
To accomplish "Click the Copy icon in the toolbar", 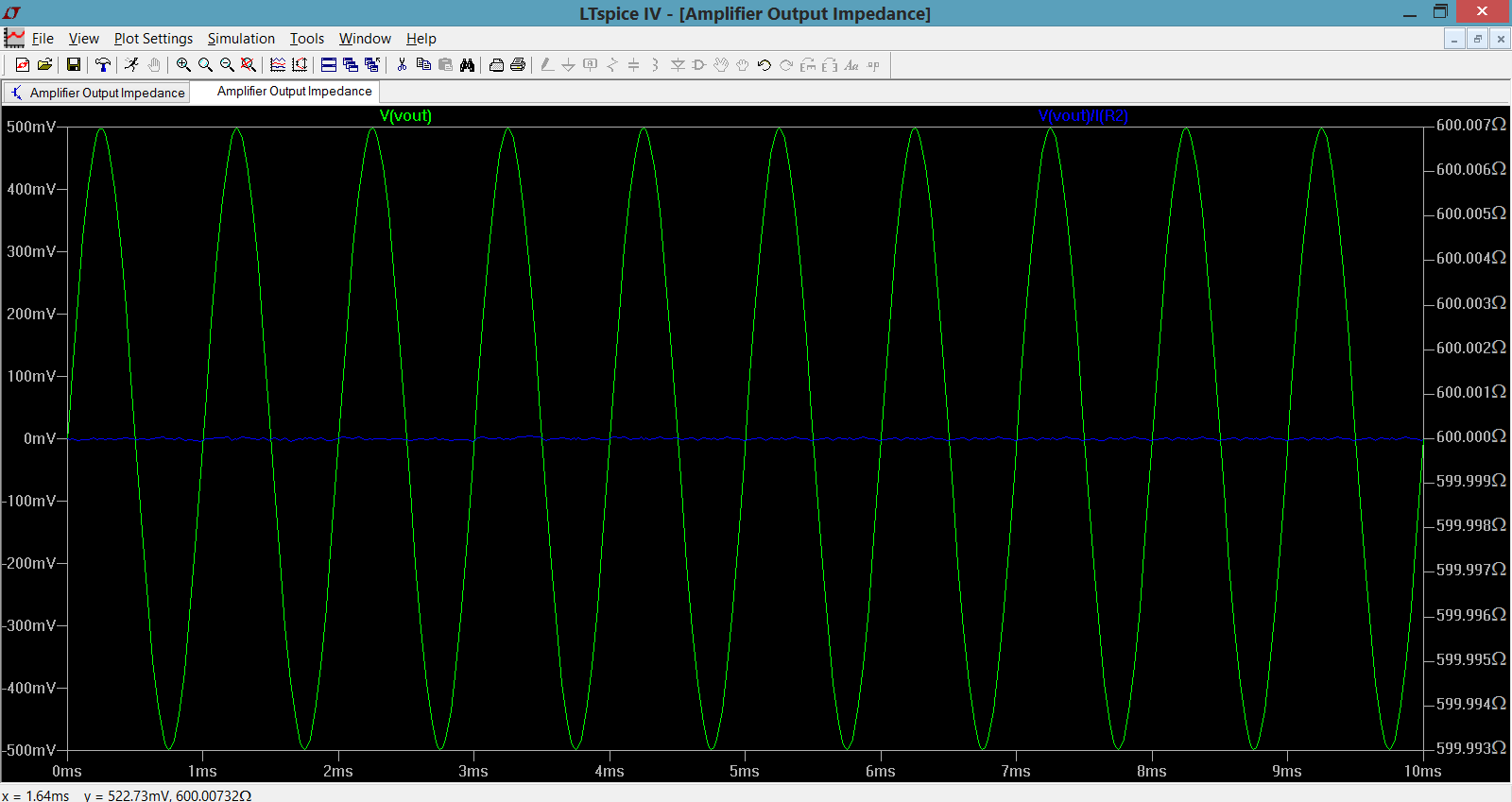I will click(x=423, y=64).
